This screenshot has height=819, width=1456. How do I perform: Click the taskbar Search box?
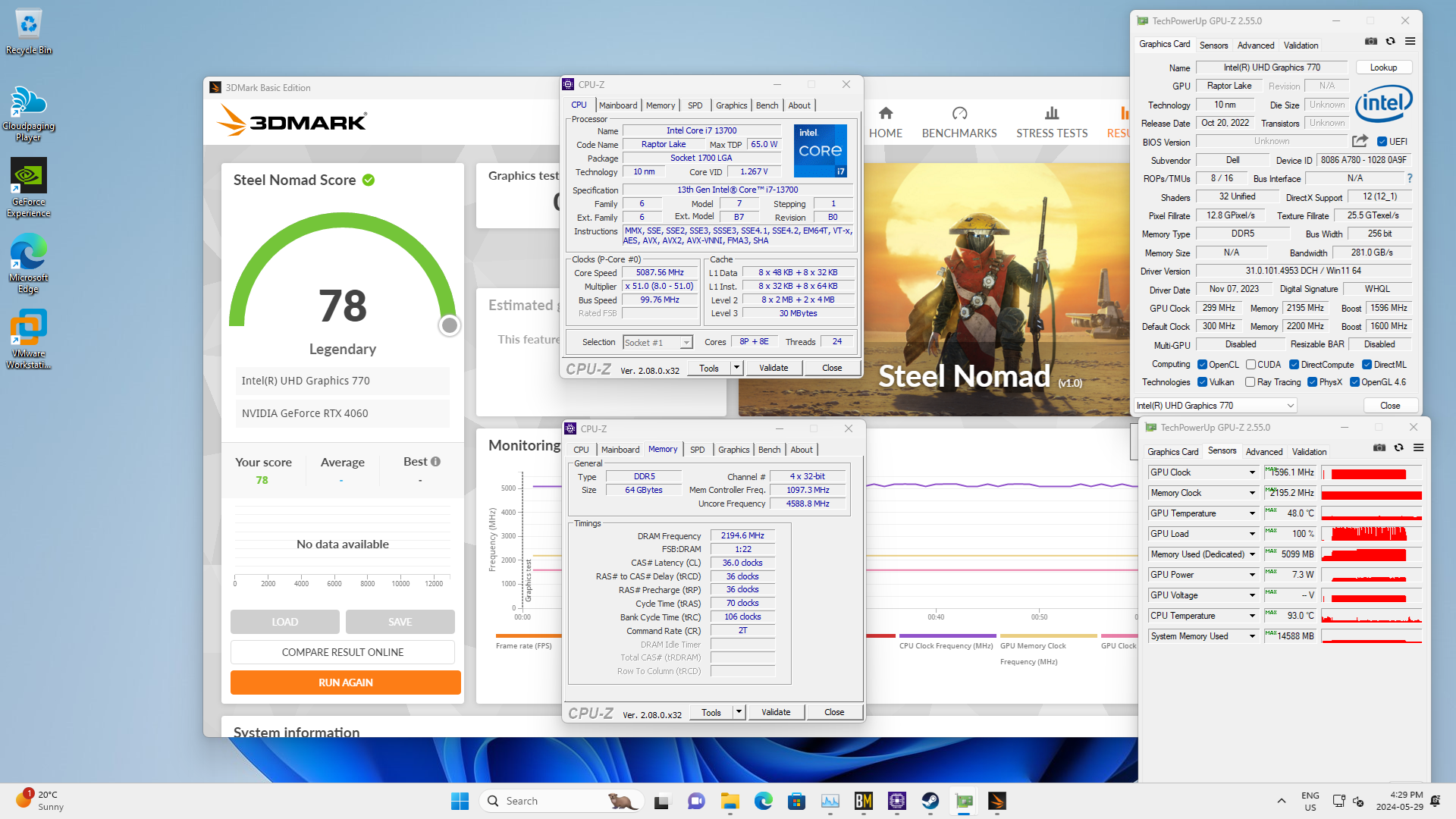click(x=562, y=801)
